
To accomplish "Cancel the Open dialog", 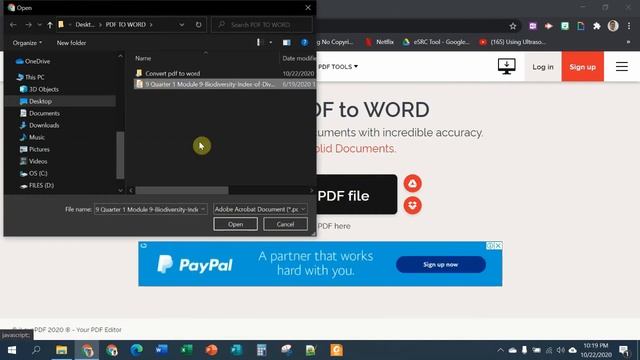I will click(x=285, y=224).
